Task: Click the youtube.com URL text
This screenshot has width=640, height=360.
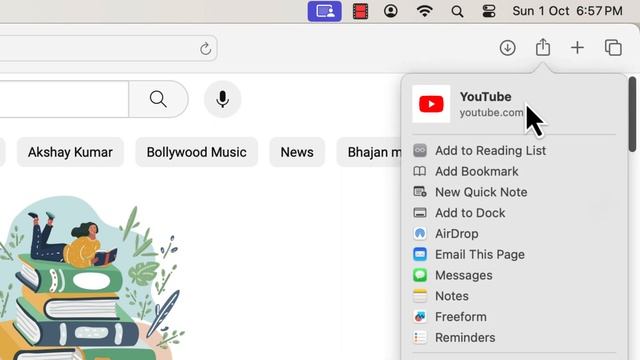Action: [491, 113]
